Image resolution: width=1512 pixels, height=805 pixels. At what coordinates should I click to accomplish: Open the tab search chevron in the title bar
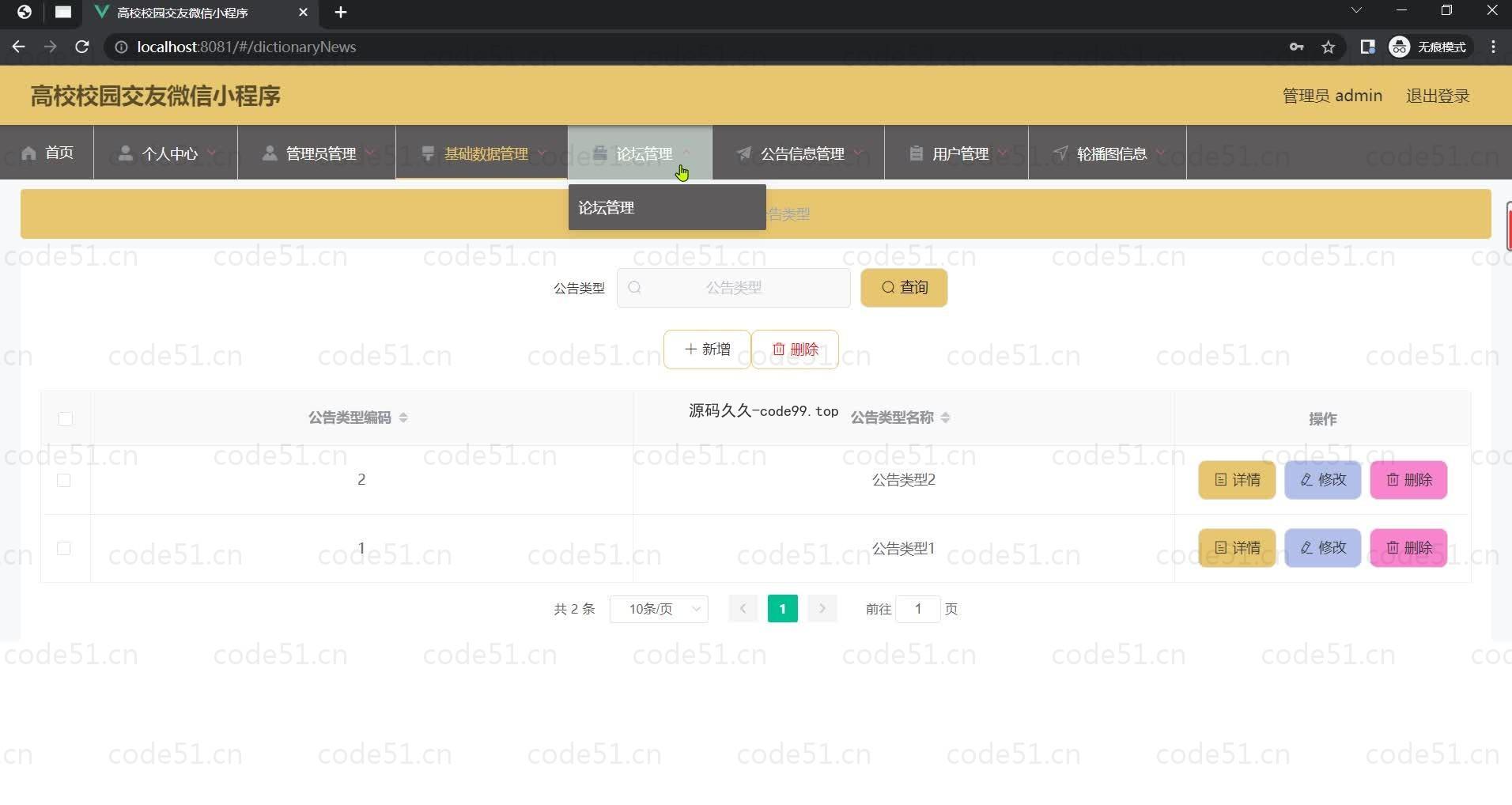pos(1356,10)
